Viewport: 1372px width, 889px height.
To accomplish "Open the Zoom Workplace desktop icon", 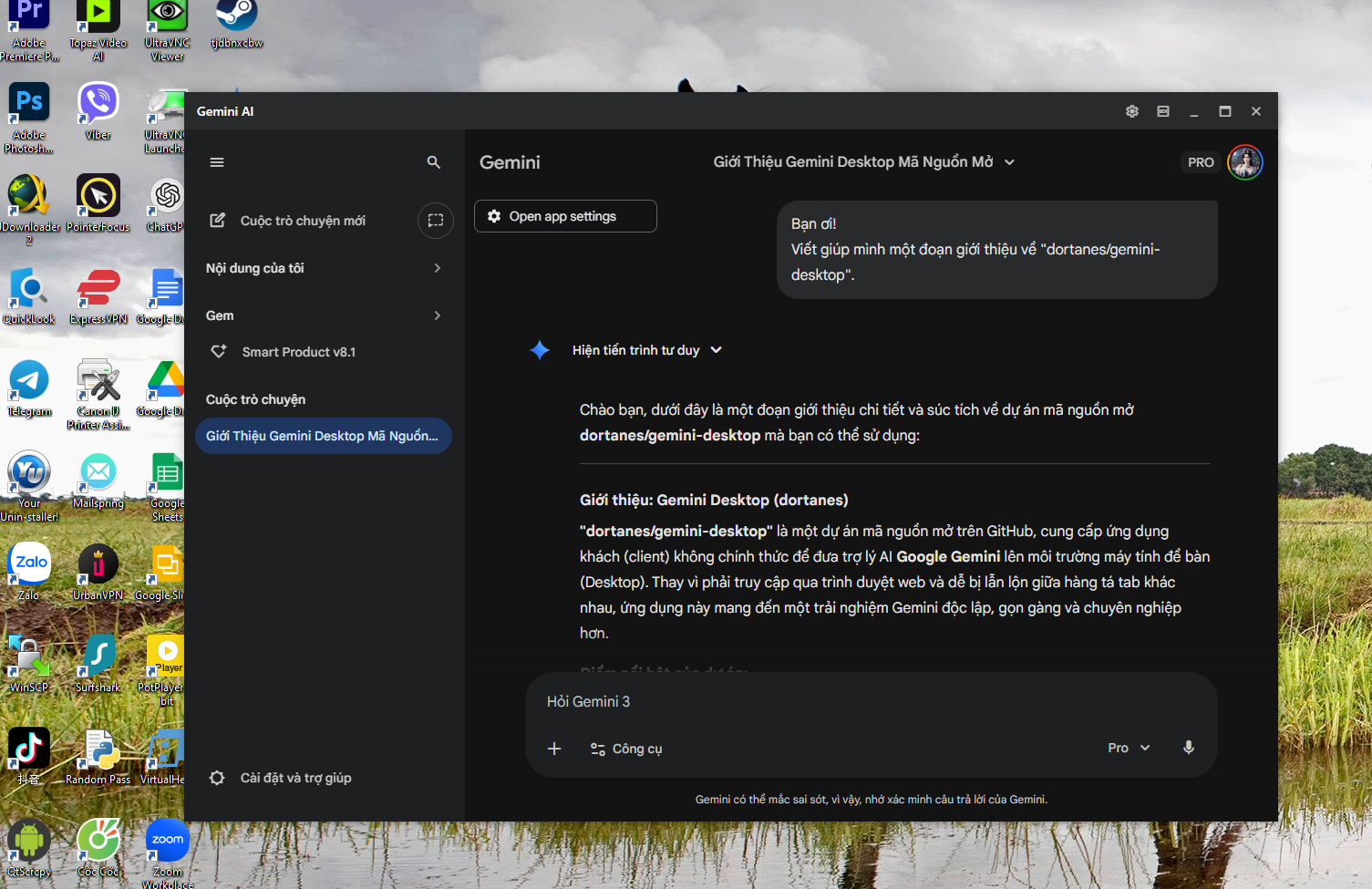I will coord(168,853).
